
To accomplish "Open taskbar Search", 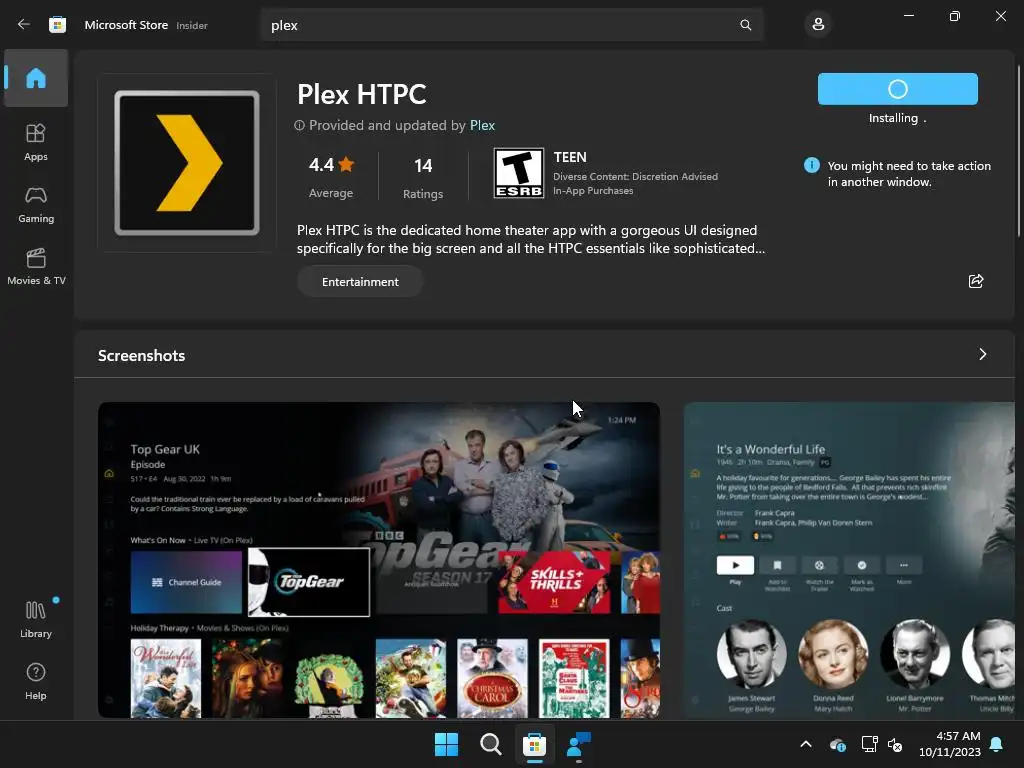I will click(x=490, y=744).
